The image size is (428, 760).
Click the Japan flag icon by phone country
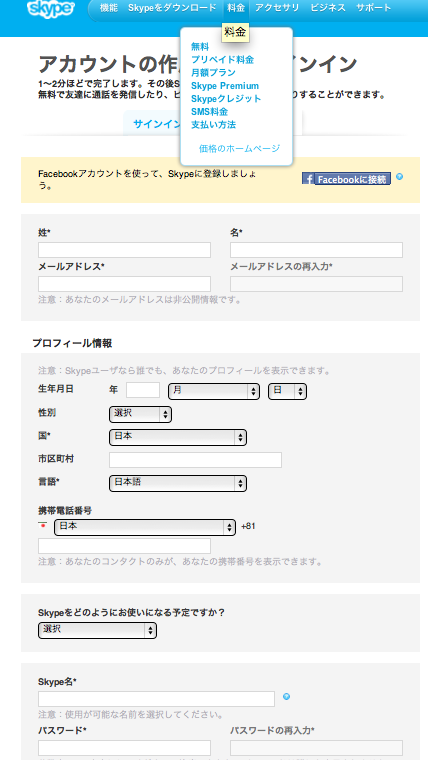tap(44, 526)
